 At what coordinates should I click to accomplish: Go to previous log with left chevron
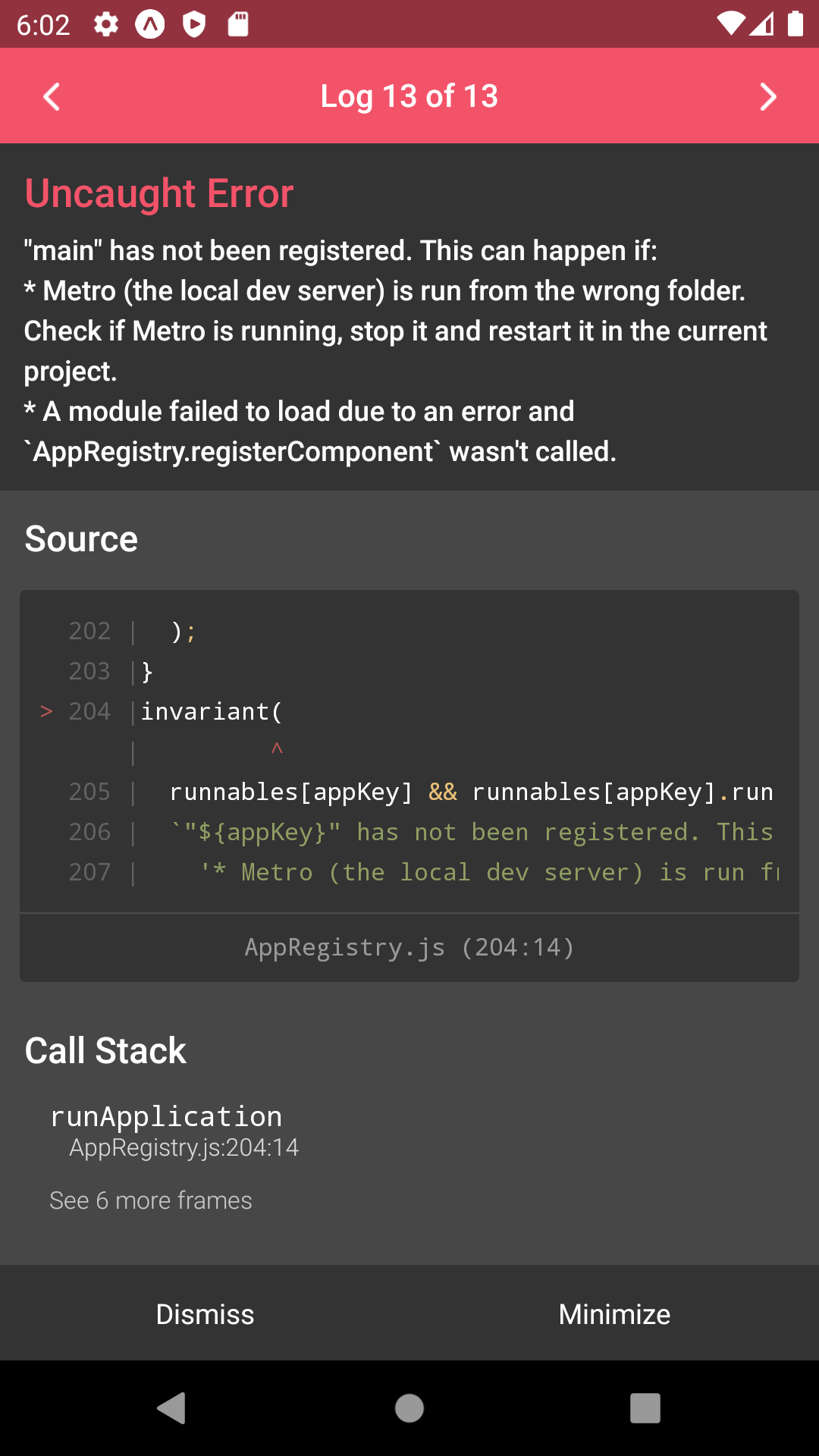(x=52, y=96)
